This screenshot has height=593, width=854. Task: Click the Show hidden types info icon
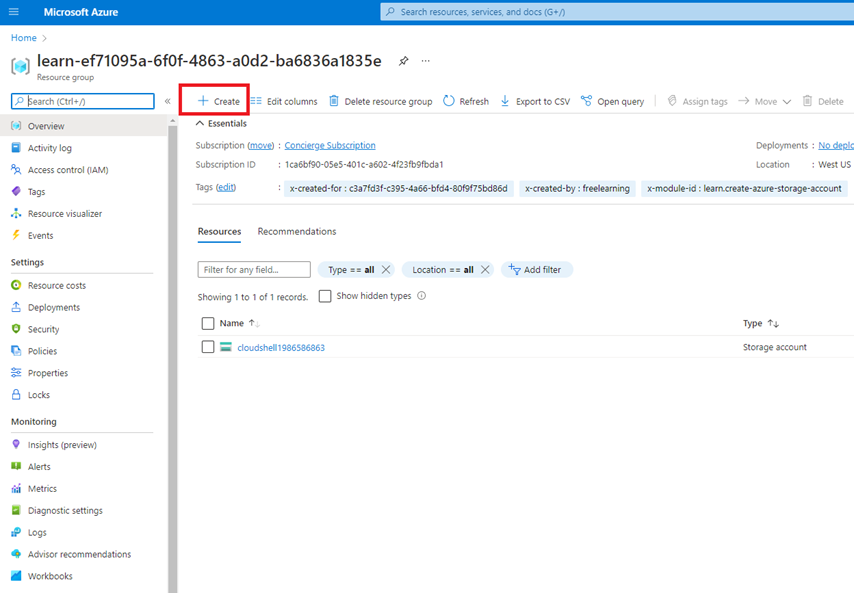(422, 296)
